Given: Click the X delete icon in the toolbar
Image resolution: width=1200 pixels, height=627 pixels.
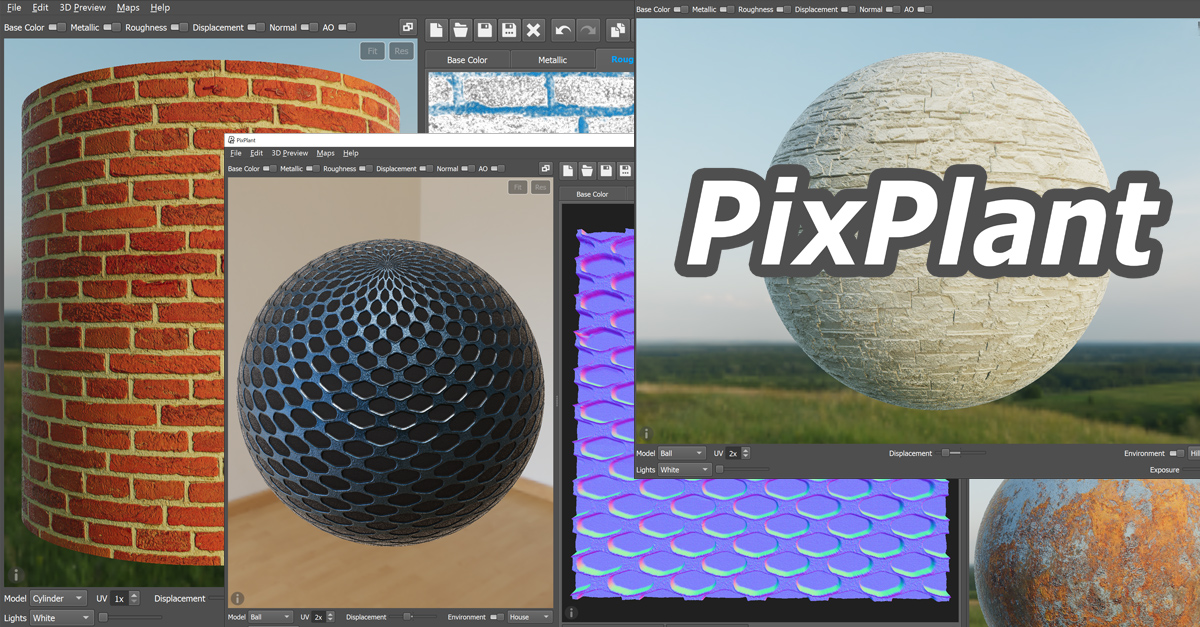Looking at the screenshot, I should coord(533,30).
